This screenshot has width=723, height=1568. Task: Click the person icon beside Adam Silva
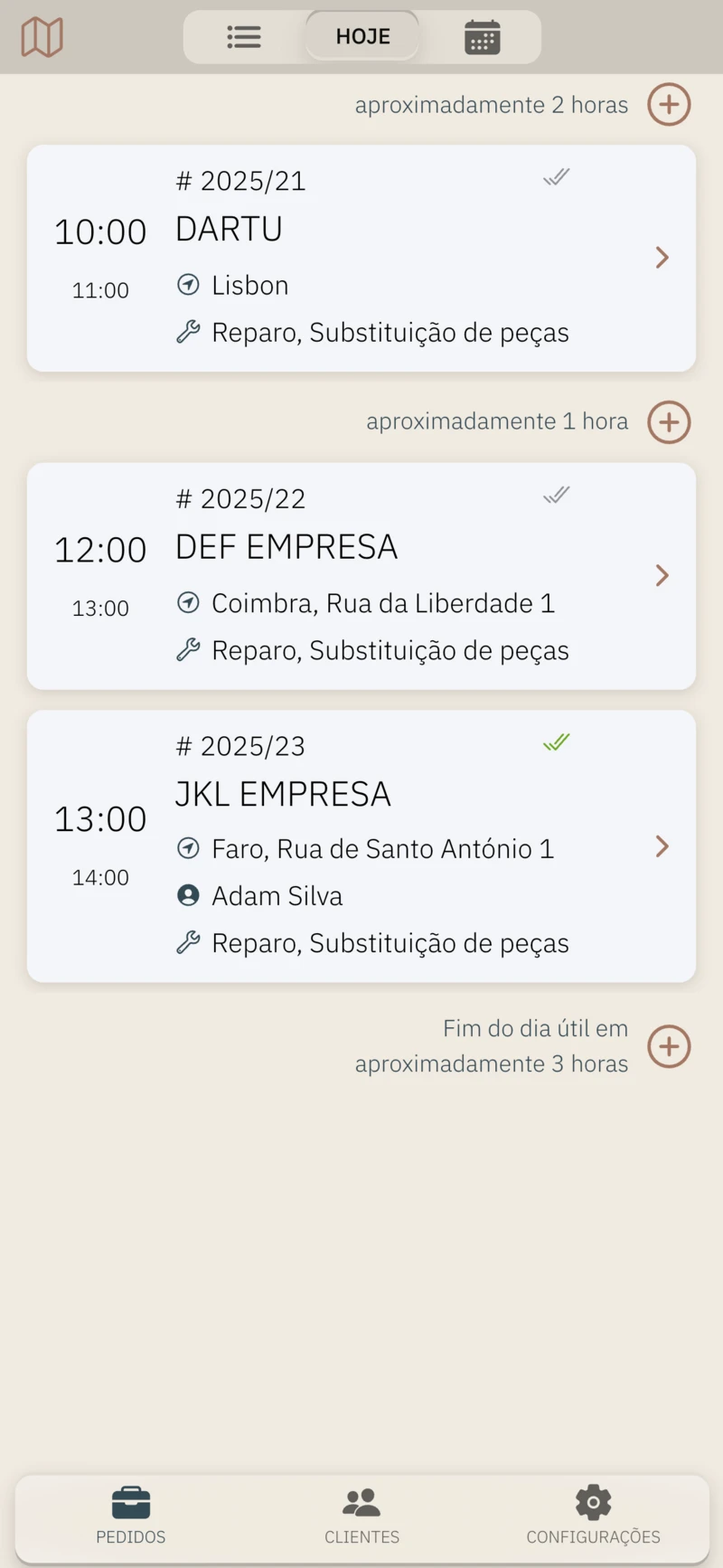(x=188, y=895)
